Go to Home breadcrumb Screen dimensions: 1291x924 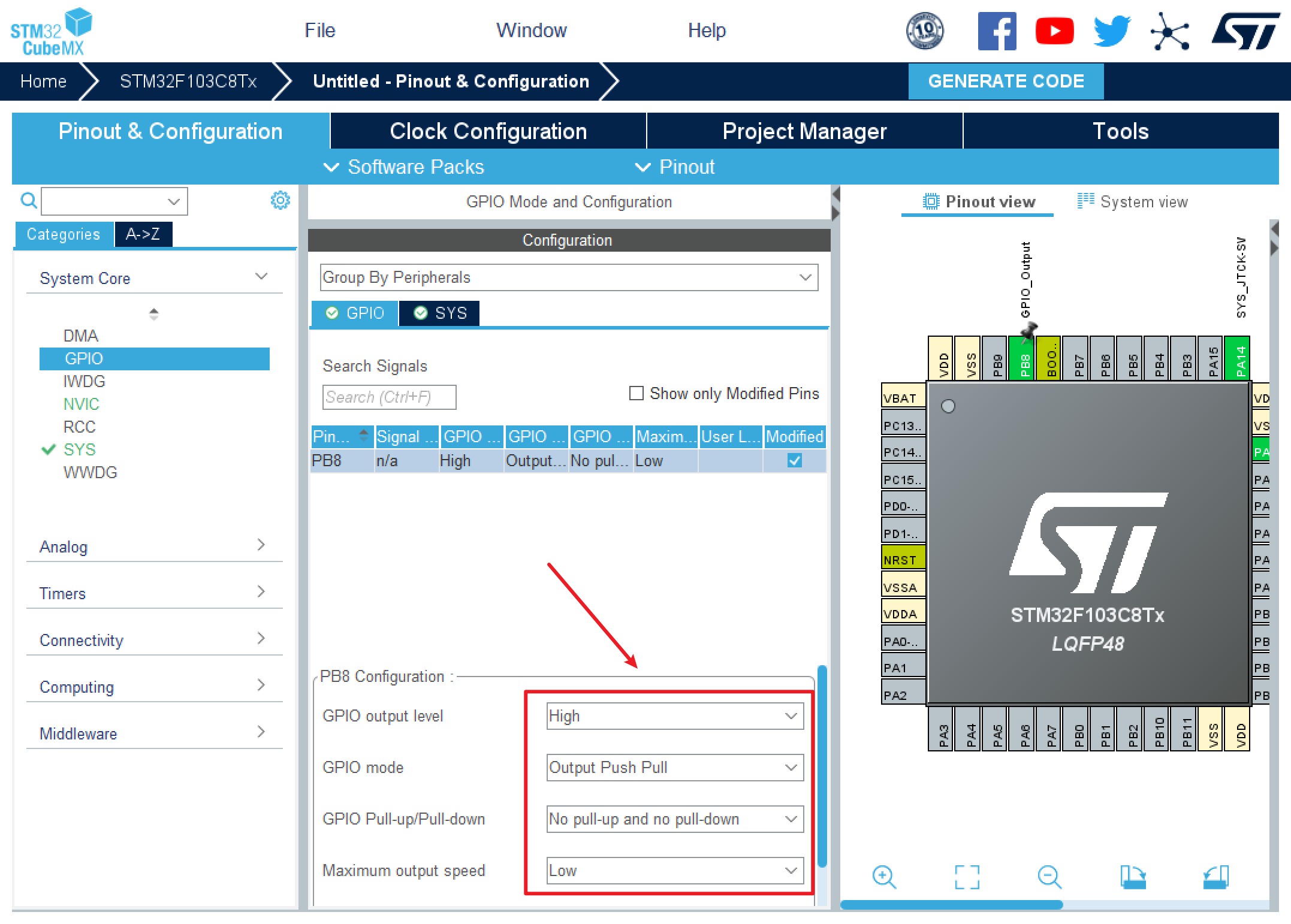click(43, 81)
